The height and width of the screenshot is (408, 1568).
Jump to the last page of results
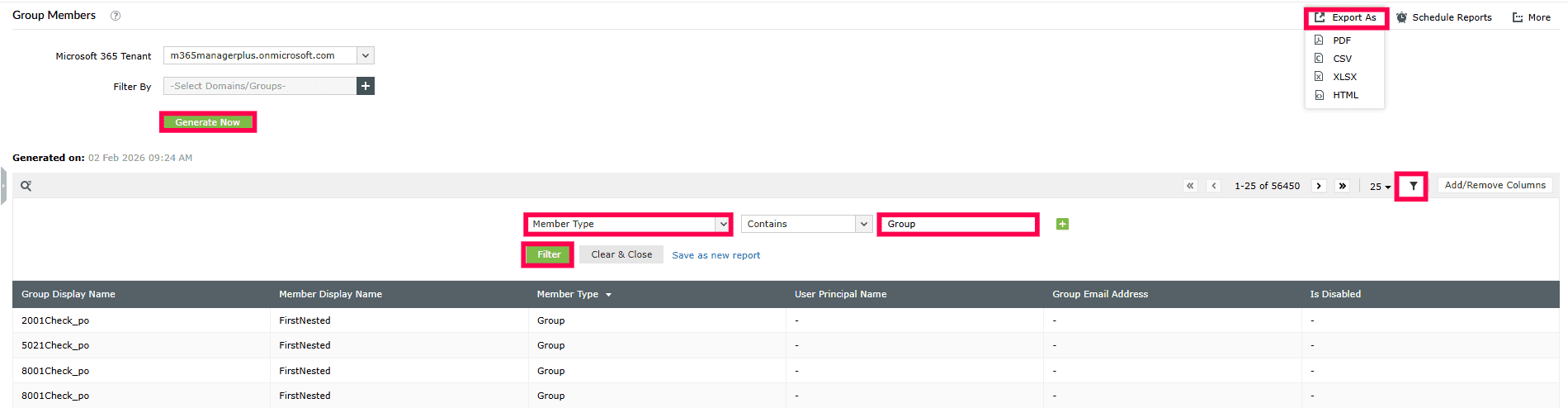(x=1343, y=186)
